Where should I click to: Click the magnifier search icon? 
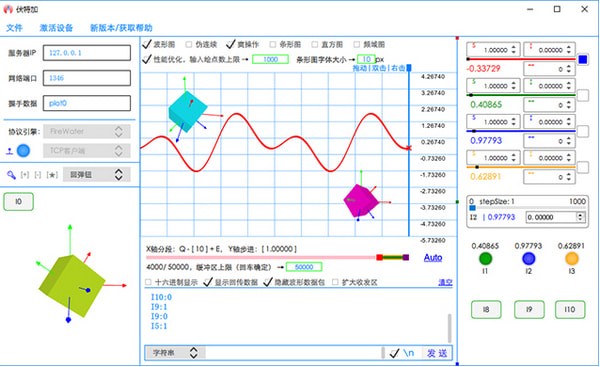[x=11, y=175]
